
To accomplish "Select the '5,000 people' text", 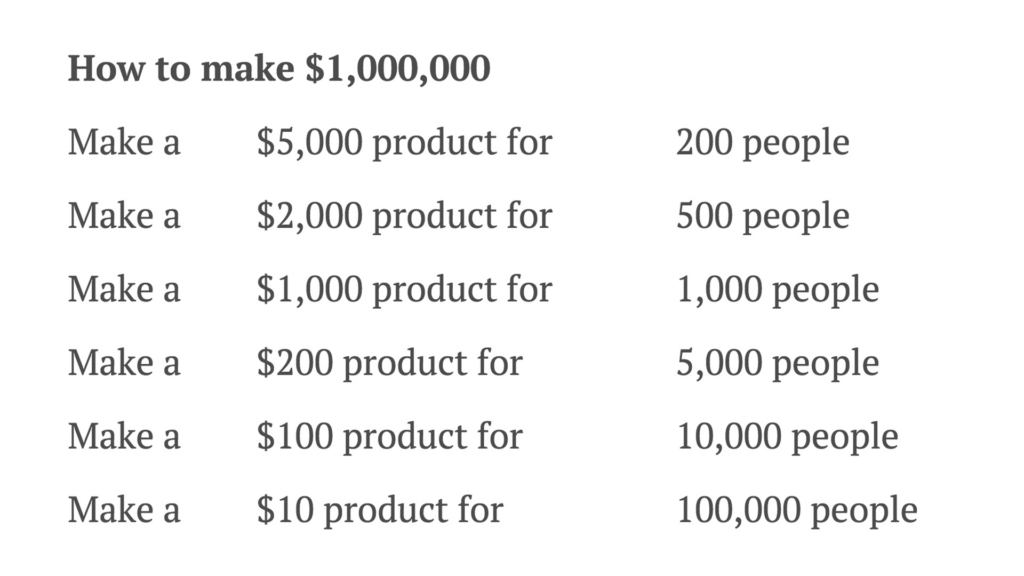I will pyautogui.click(x=778, y=364).
